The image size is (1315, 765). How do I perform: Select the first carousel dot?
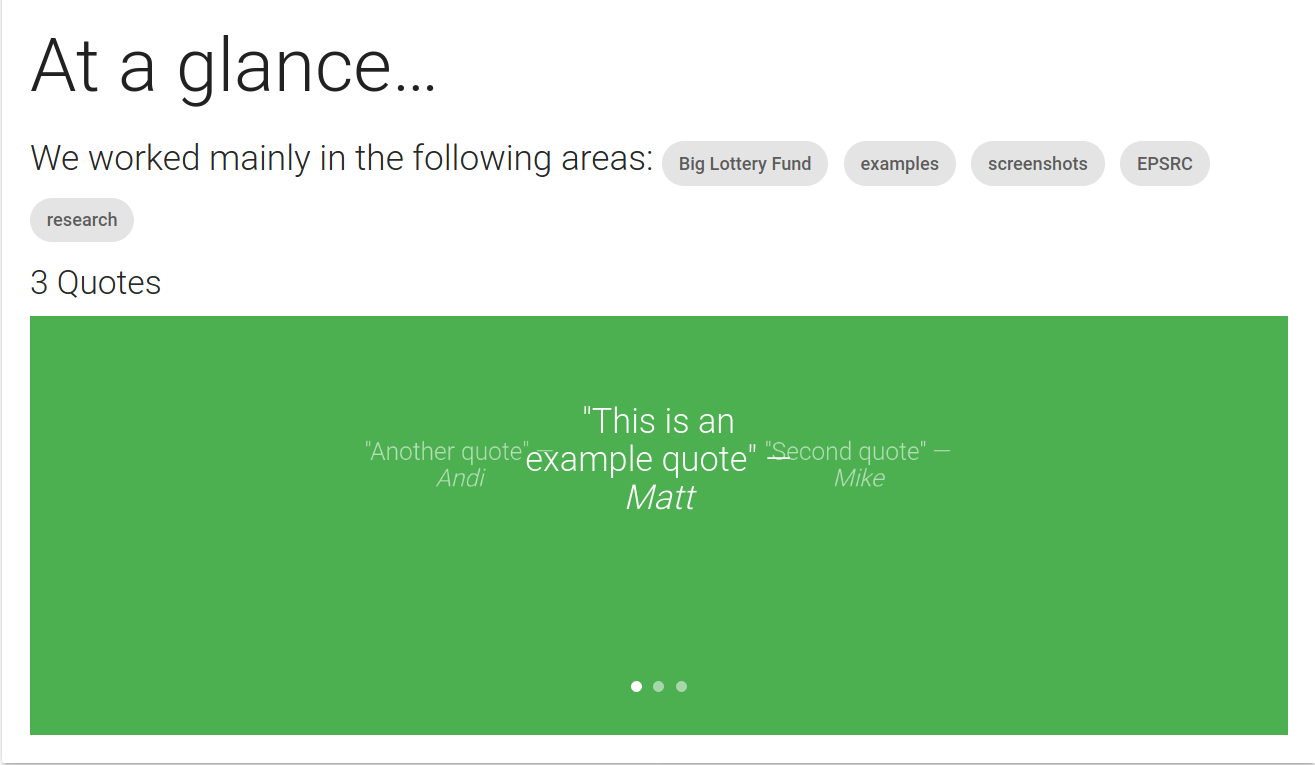tap(636, 686)
